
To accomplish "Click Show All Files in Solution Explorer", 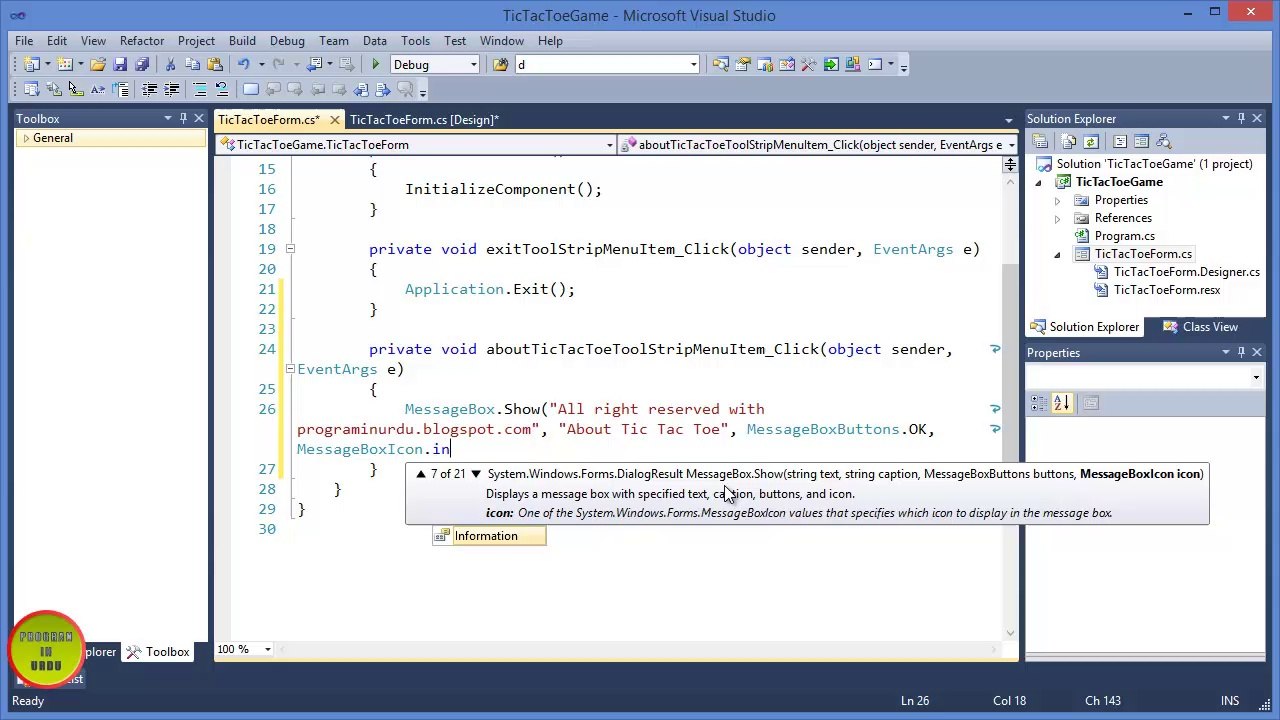I will [x=1069, y=142].
